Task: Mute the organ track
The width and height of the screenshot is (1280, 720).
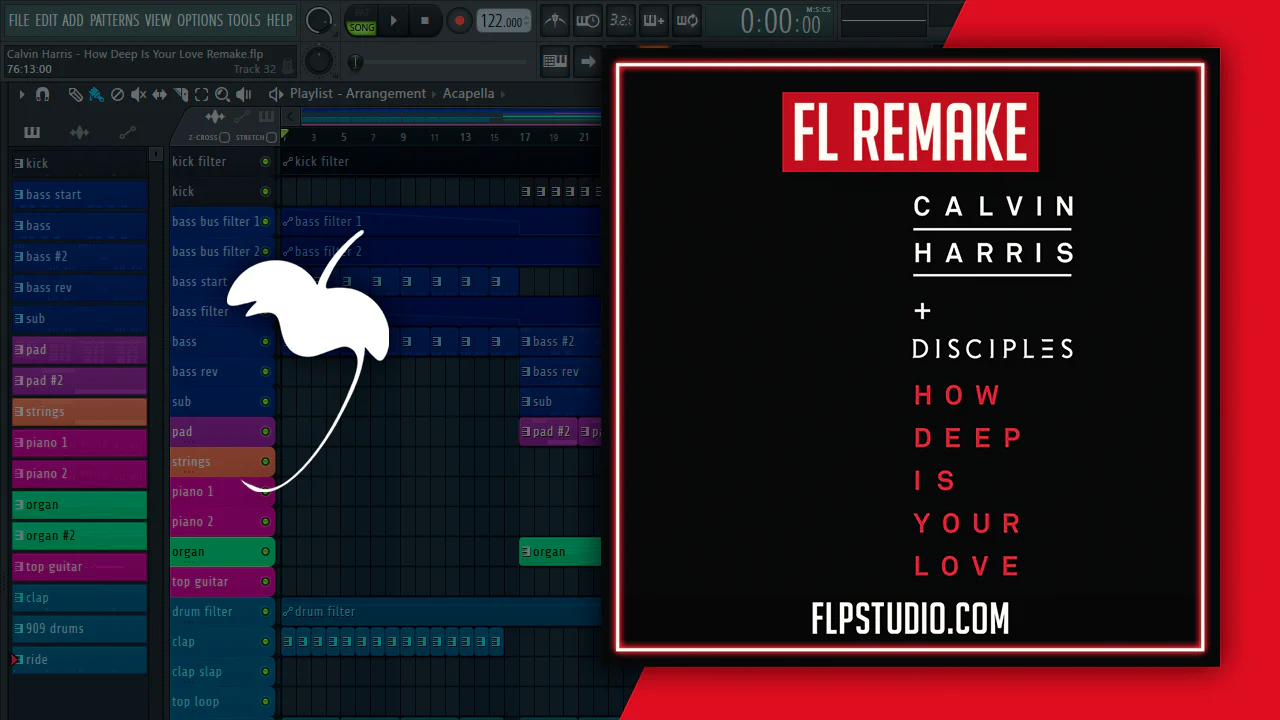Action: [x=265, y=551]
